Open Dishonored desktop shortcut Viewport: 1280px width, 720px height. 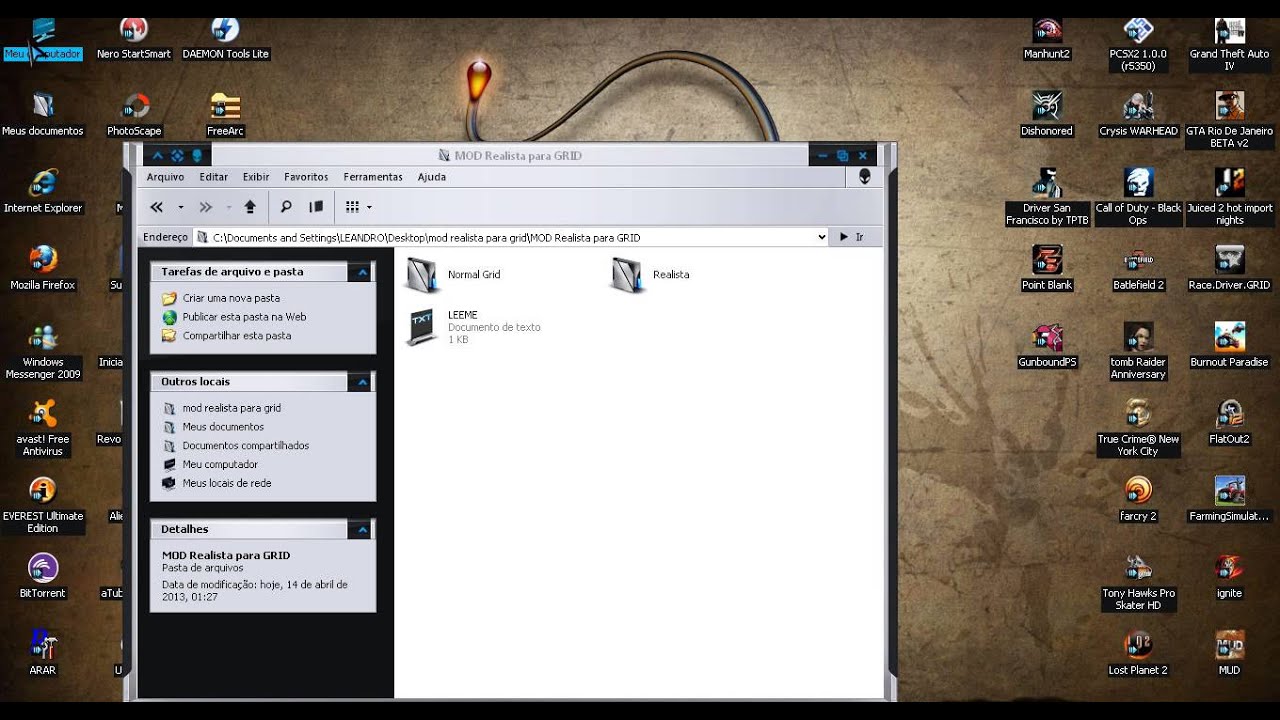[1047, 116]
